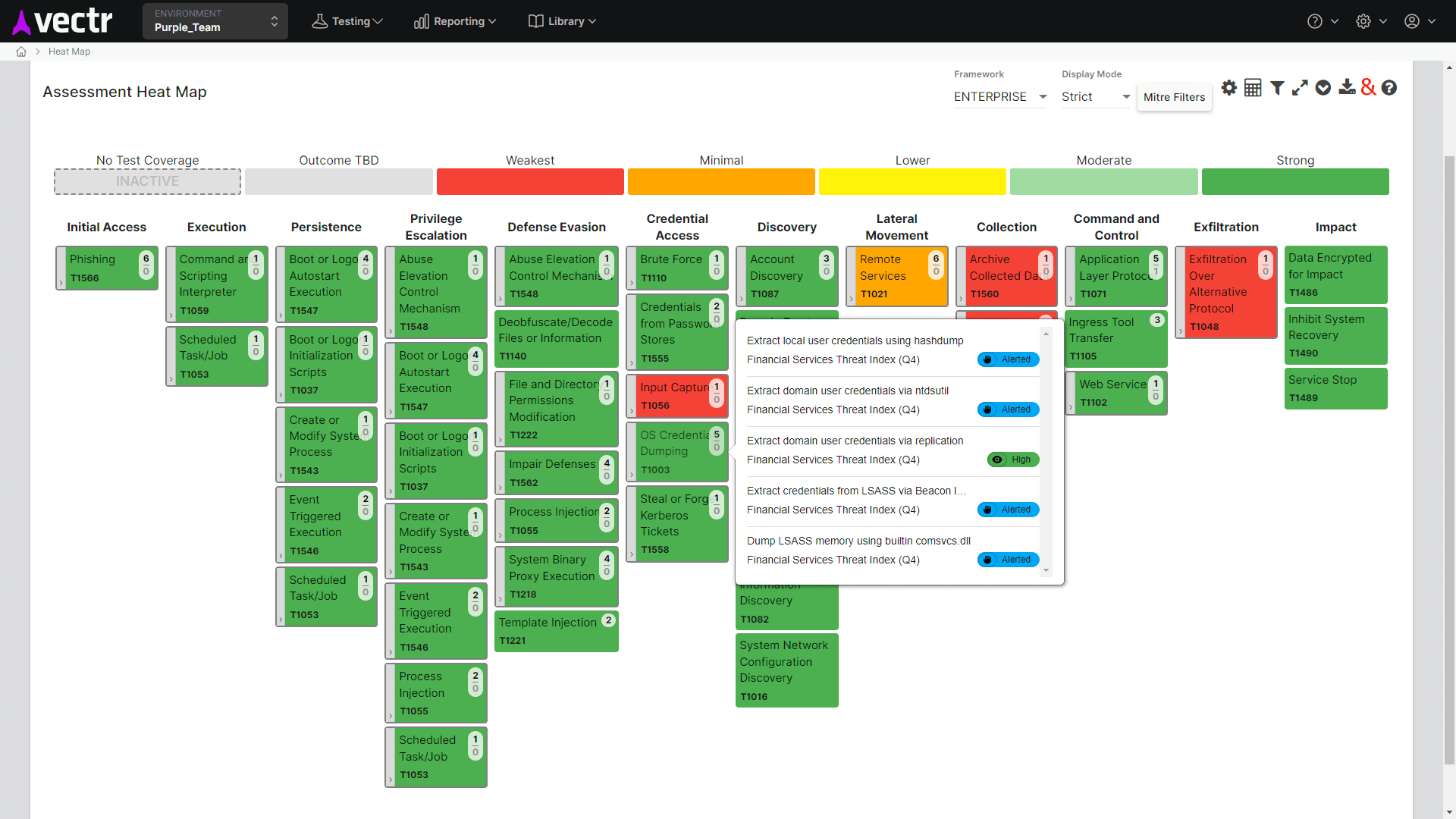Click the download heat map icon

(x=1347, y=88)
